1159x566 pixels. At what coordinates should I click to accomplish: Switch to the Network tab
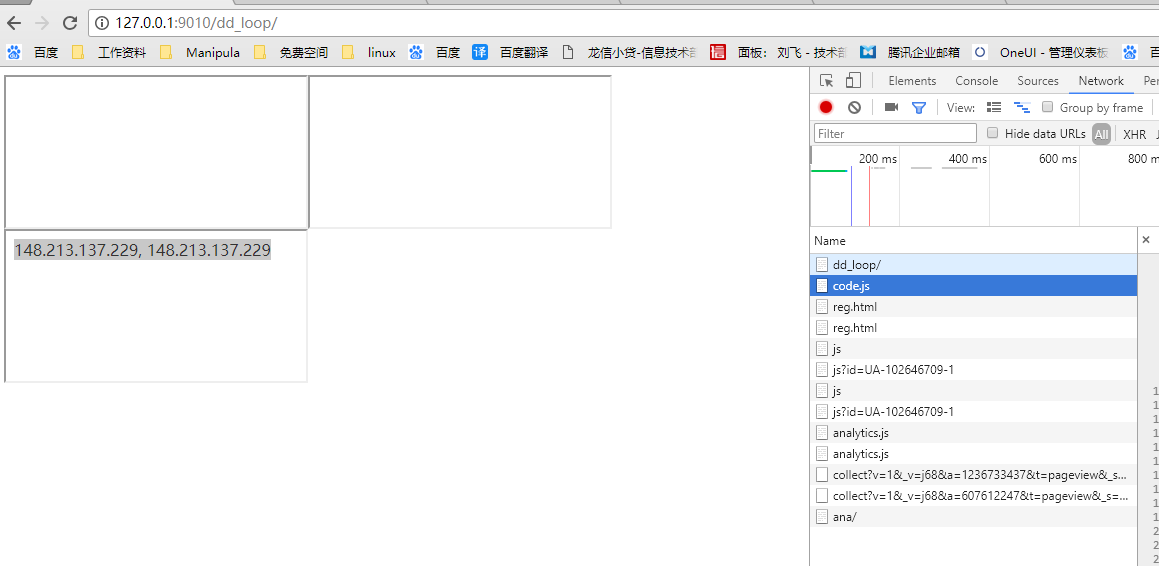tap(1101, 81)
